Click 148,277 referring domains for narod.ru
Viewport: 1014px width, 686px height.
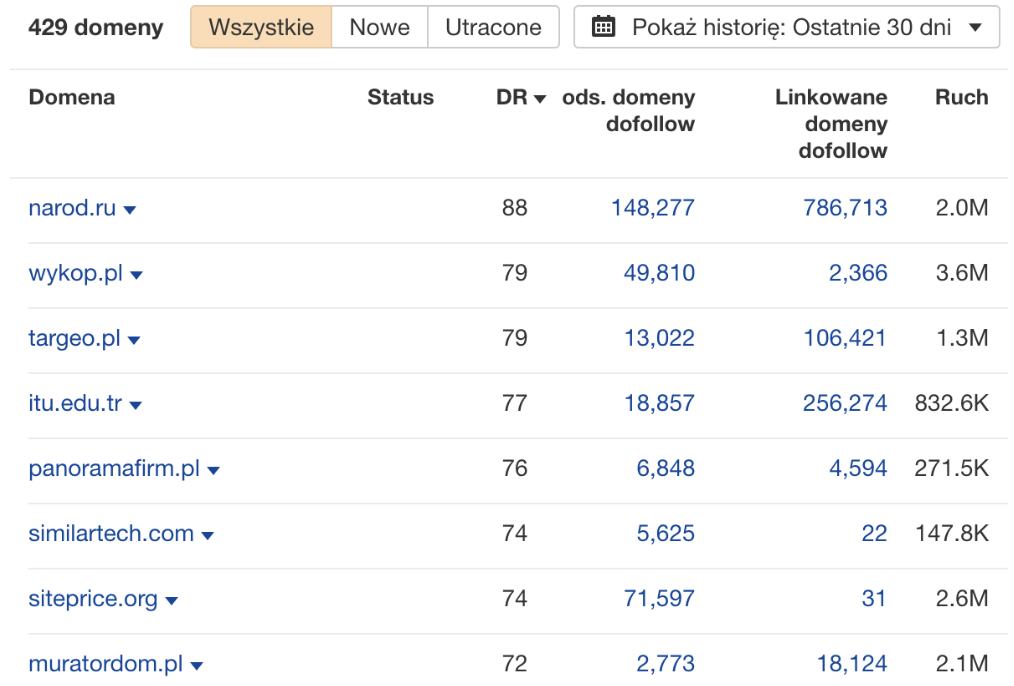(x=653, y=208)
